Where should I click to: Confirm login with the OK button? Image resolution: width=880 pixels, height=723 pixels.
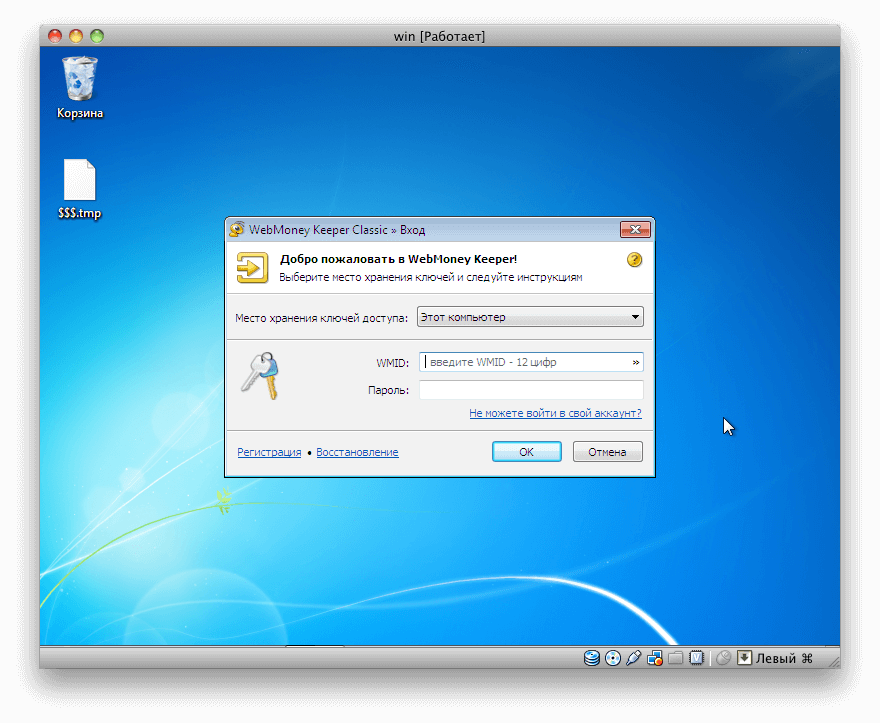click(x=526, y=452)
